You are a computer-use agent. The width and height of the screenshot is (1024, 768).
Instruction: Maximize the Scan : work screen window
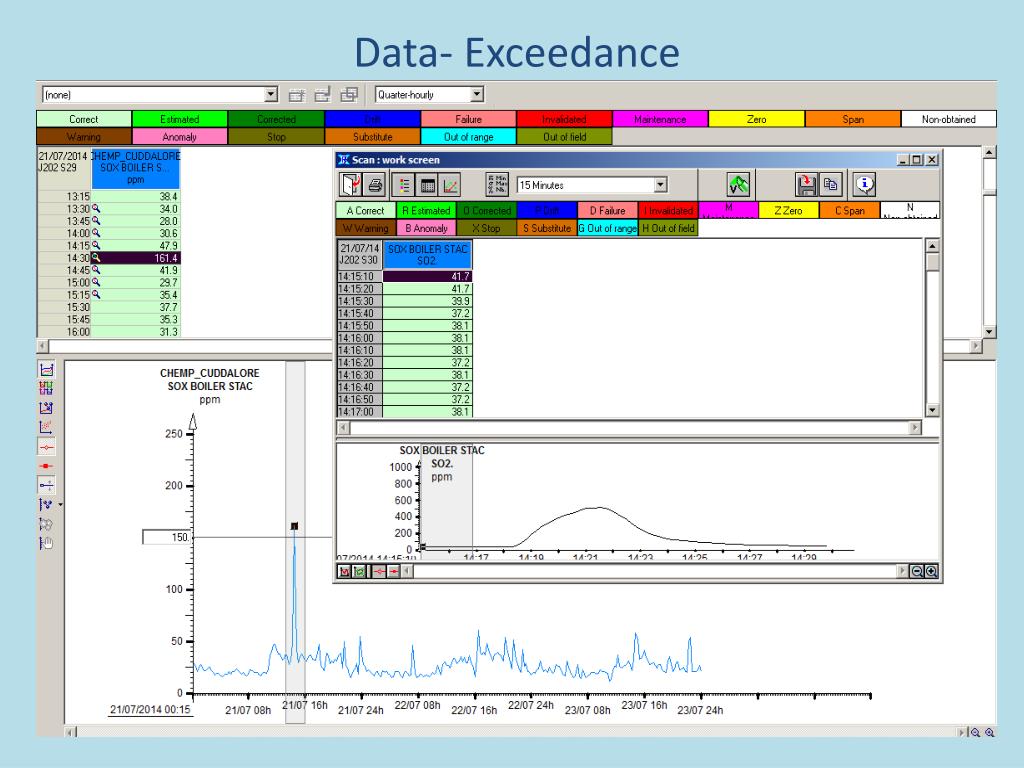pyautogui.click(x=917, y=159)
